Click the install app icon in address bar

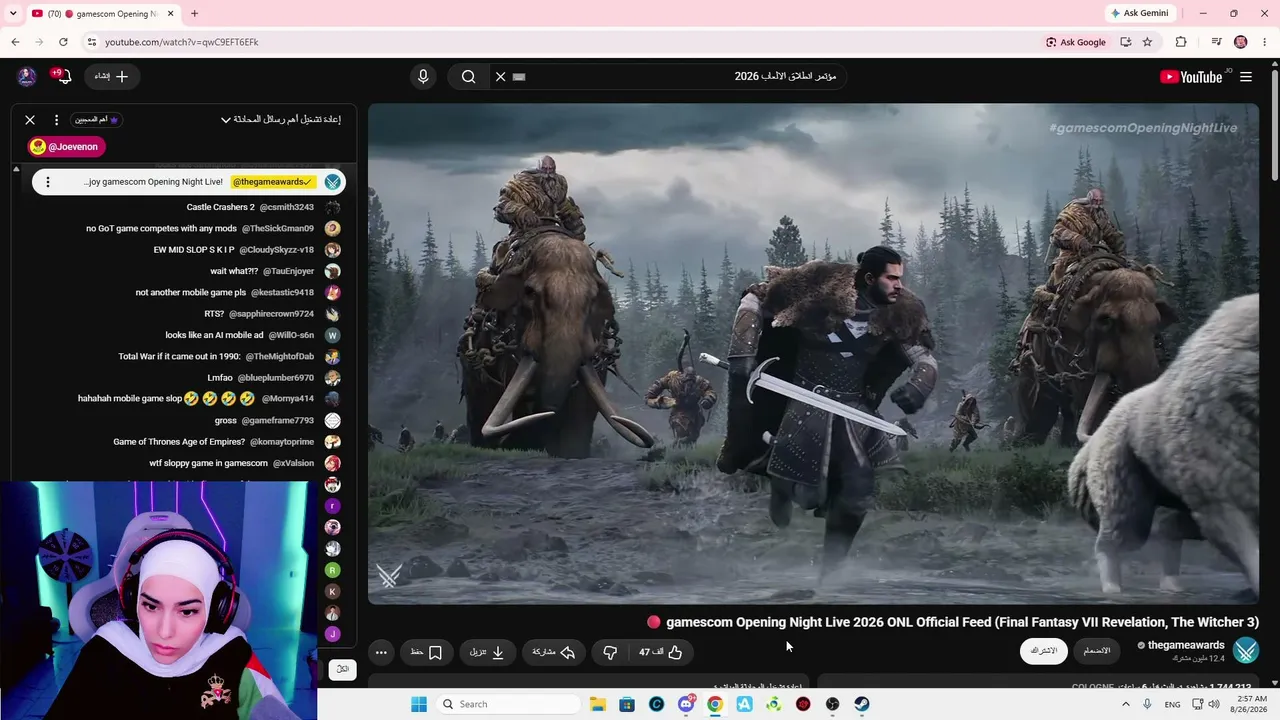1126,42
